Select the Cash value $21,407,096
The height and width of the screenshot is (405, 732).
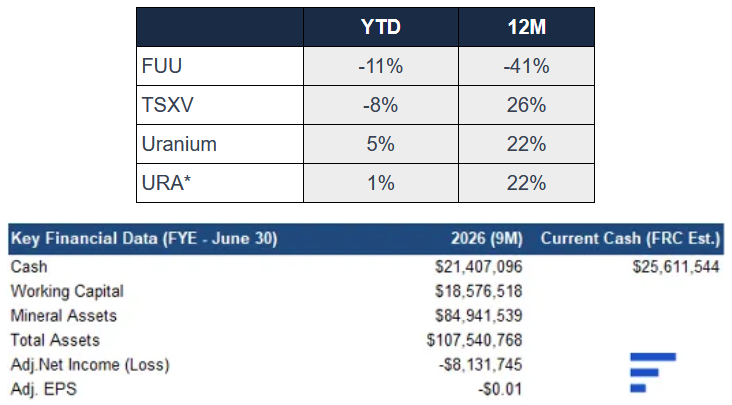point(479,267)
